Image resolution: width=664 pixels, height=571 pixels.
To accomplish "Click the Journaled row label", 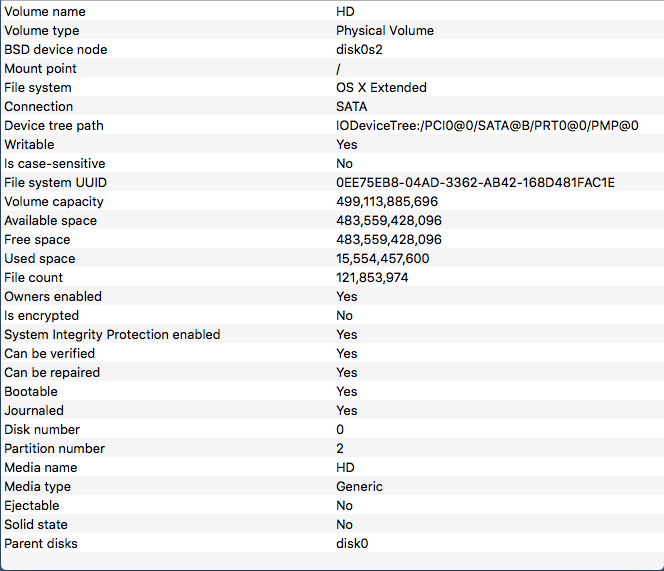I will (x=34, y=410).
